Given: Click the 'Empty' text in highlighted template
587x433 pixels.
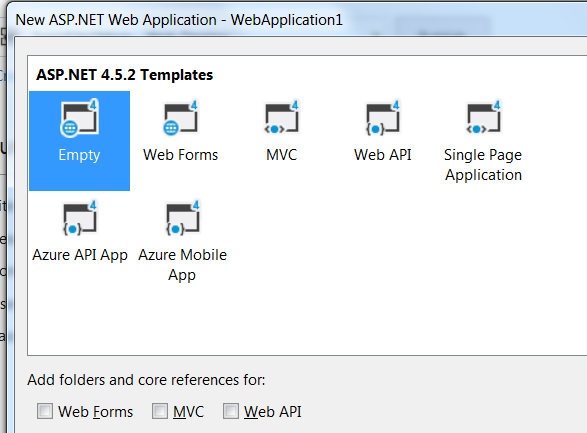Looking at the screenshot, I should (x=79, y=155).
